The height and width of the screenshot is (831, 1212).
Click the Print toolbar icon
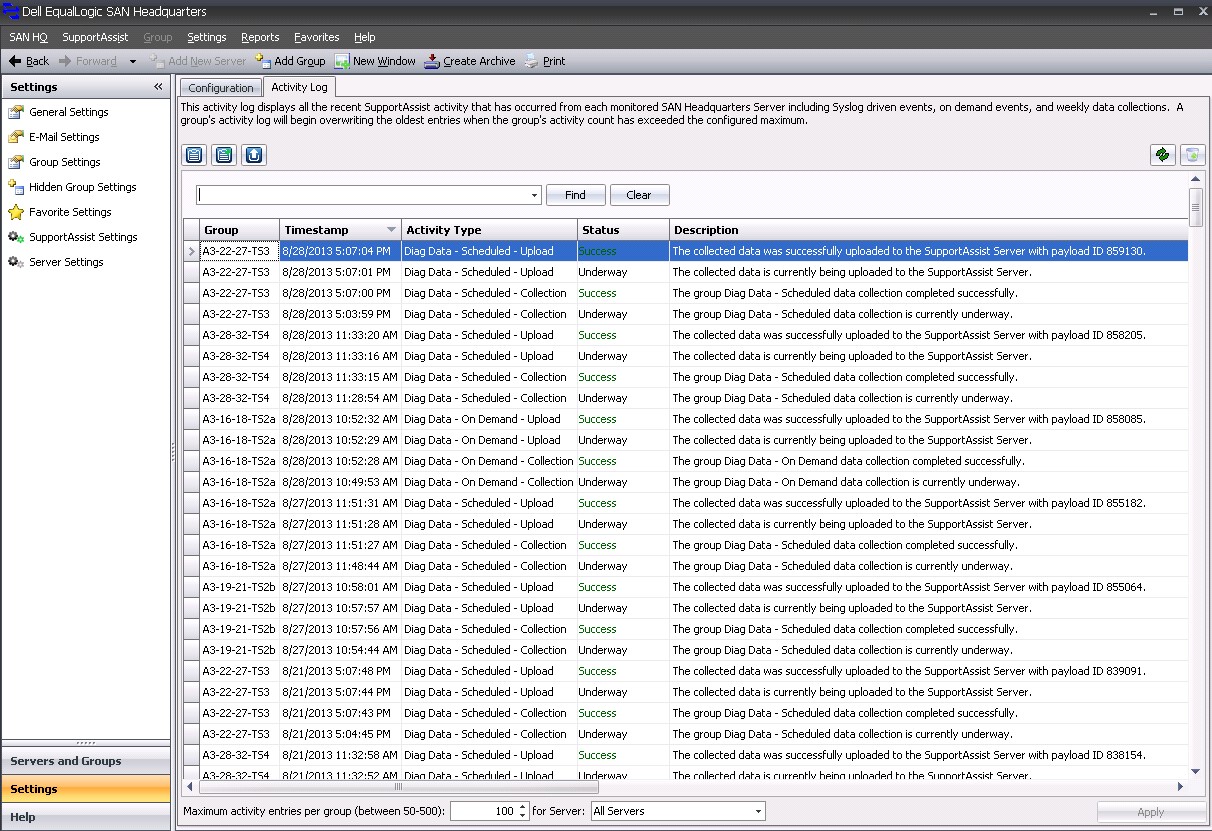(x=532, y=61)
